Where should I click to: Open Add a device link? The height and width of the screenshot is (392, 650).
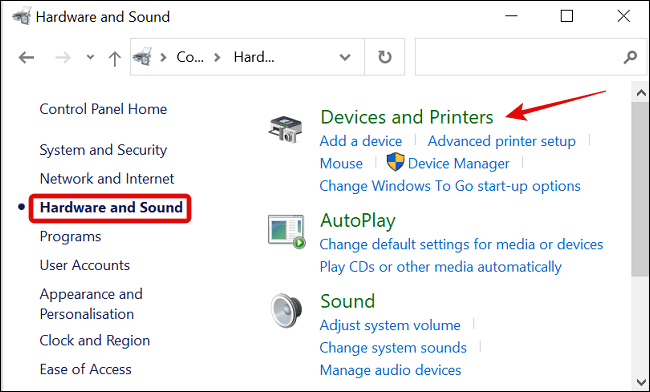point(361,141)
